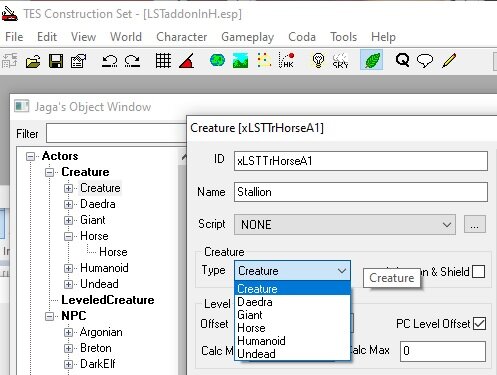The height and width of the screenshot is (375, 497).
Task: Expand the Giant tree node
Action: pos(68,220)
